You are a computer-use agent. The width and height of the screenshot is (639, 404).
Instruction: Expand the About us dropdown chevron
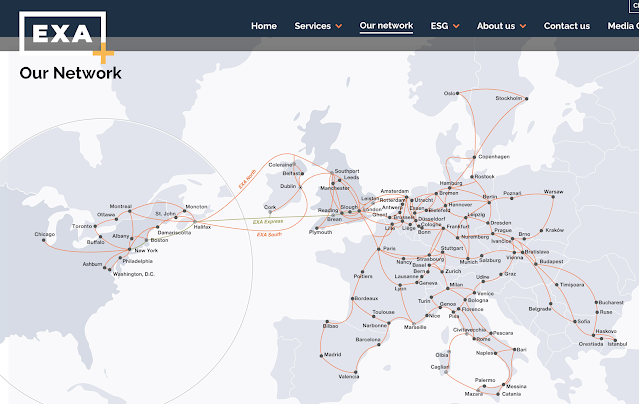coord(523,26)
